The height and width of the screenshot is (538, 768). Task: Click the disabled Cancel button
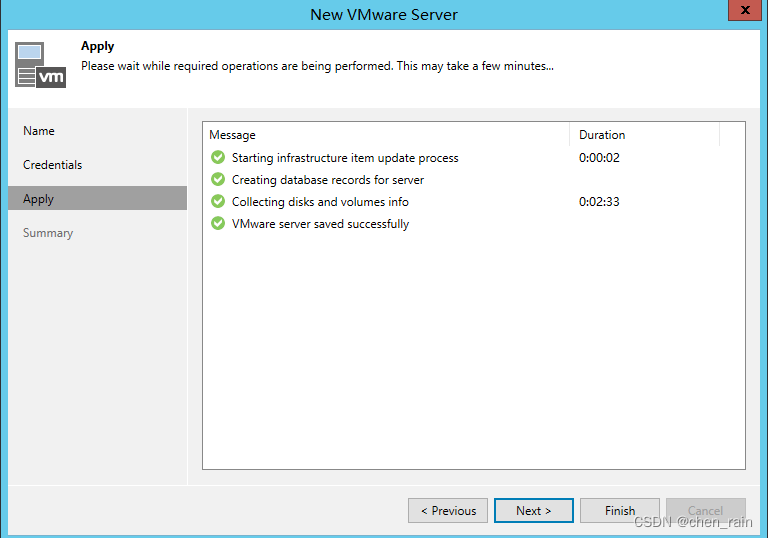click(706, 511)
